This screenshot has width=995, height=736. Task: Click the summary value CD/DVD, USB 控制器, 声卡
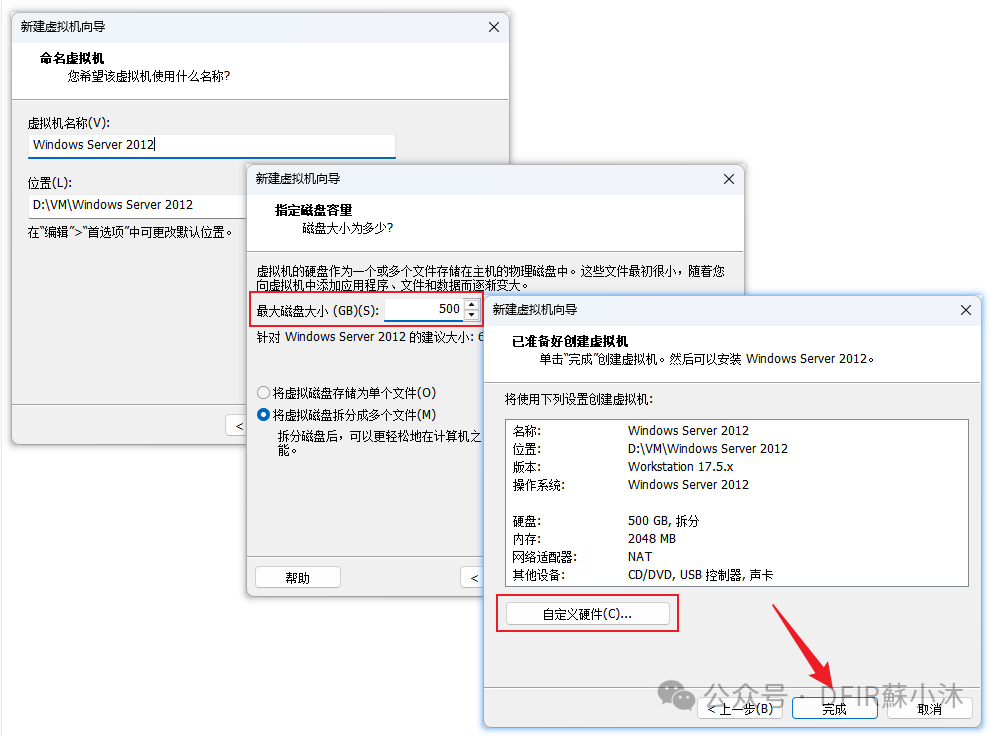[x=701, y=575]
